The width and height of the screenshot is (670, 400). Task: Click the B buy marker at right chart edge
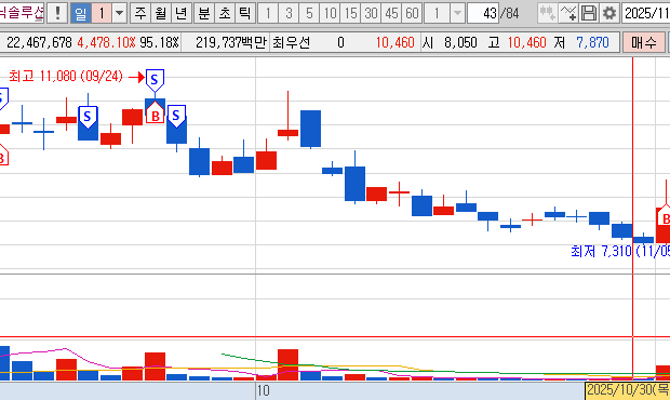pyautogui.click(x=663, y=217)
